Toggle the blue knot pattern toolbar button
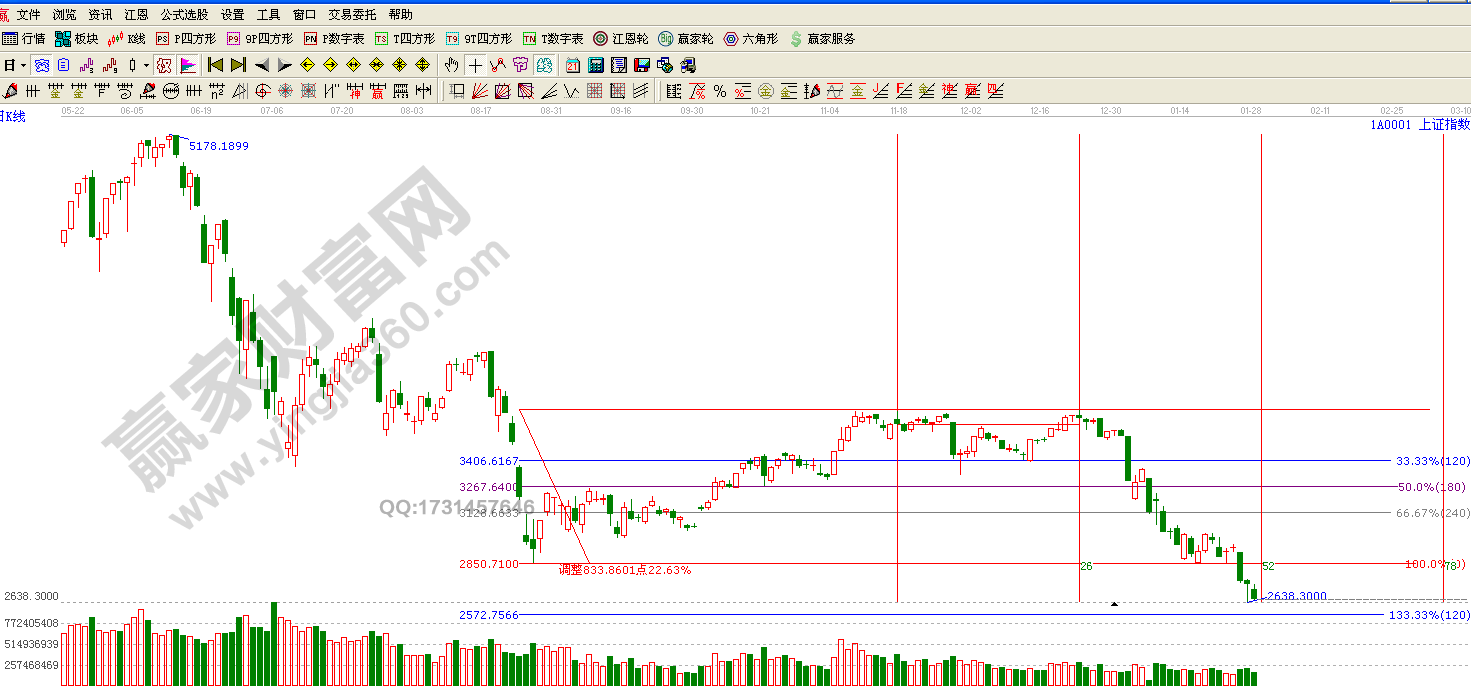Image resolution: width=1471 pixels, height=686 pixels. tap(42, 65)
